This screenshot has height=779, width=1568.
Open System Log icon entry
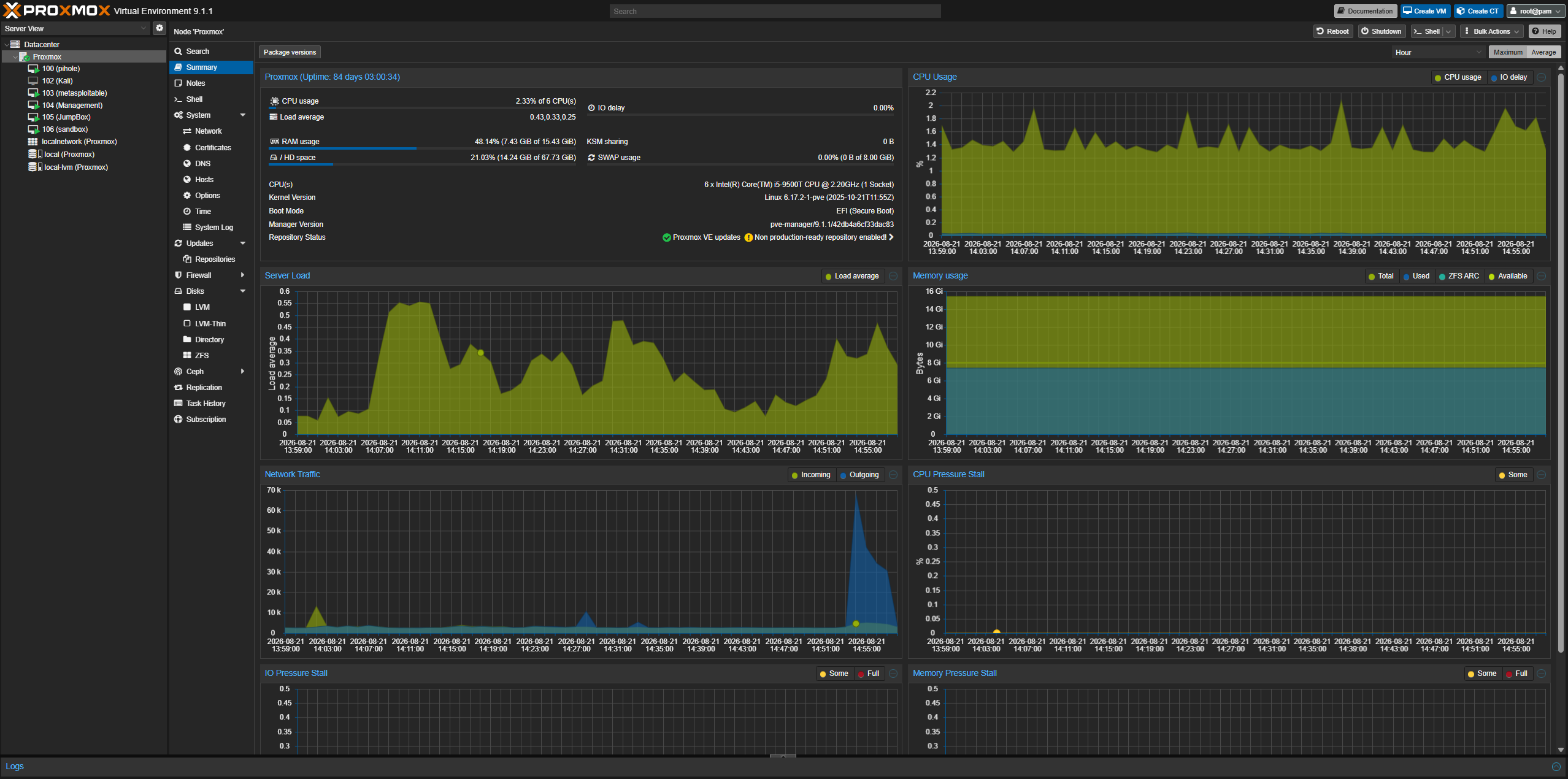click(187, 228)
